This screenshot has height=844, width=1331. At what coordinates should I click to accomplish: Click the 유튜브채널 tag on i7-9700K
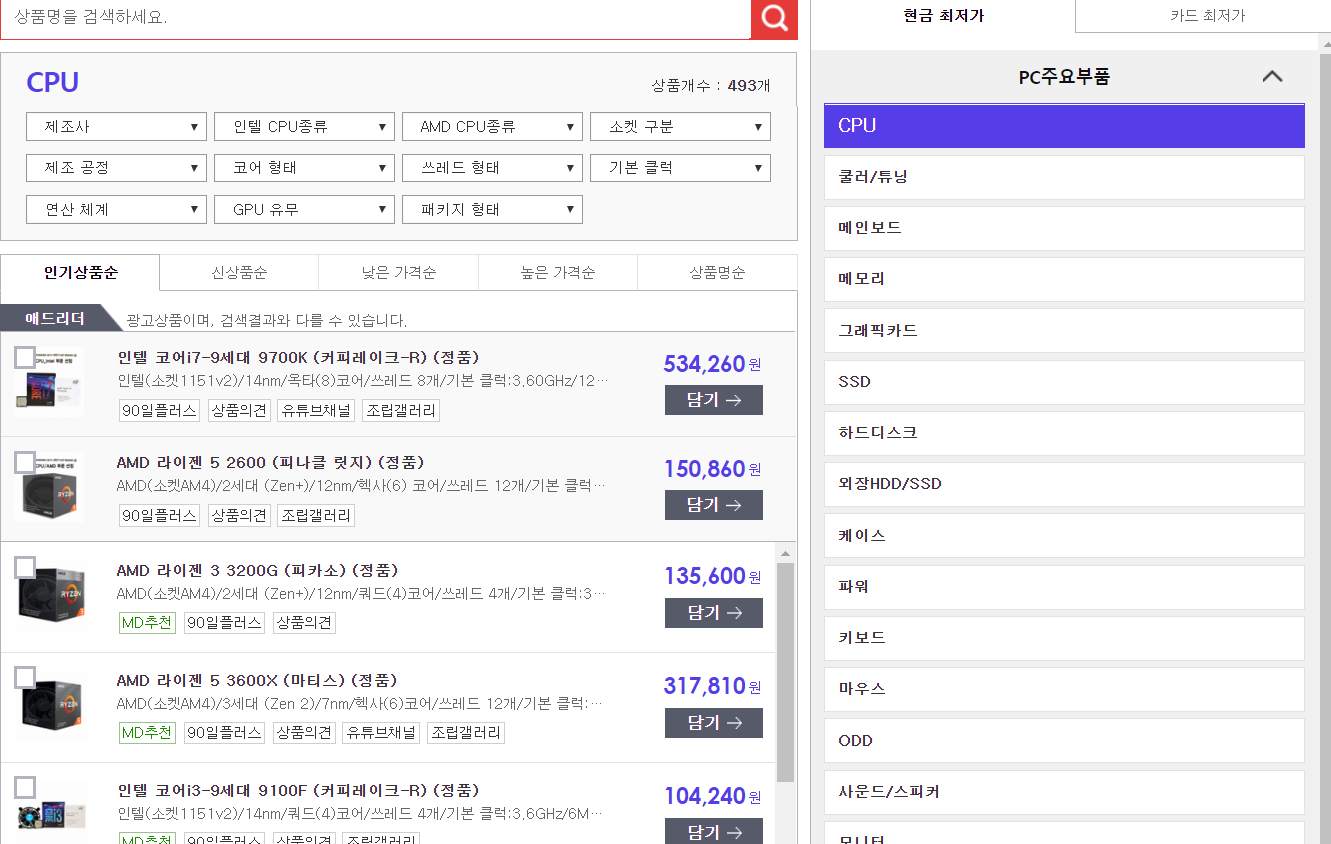tap(315, 410)
